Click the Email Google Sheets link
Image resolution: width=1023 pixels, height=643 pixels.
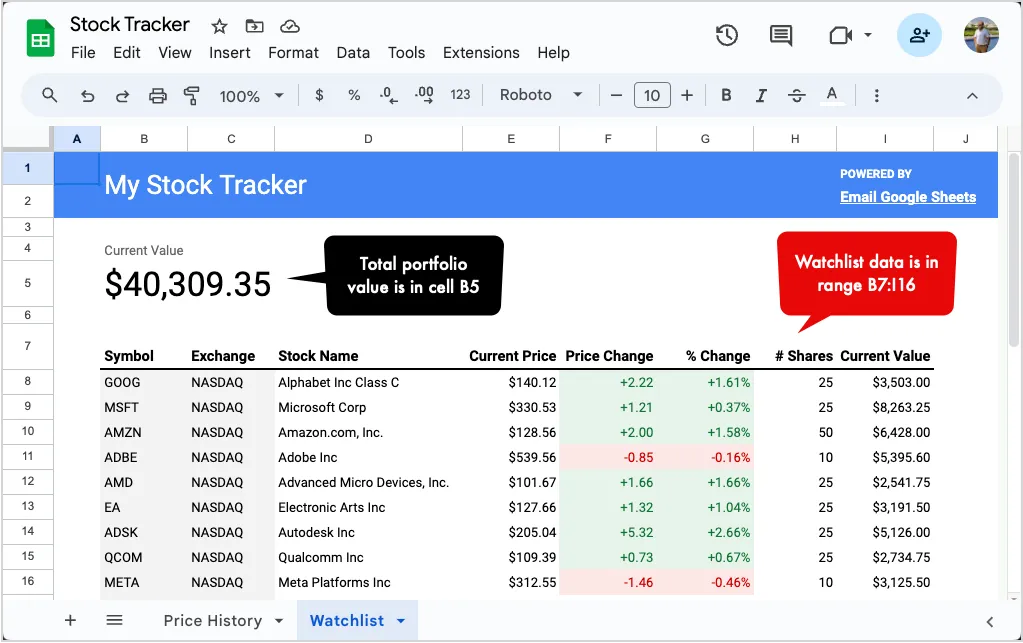tap(907, 197)
